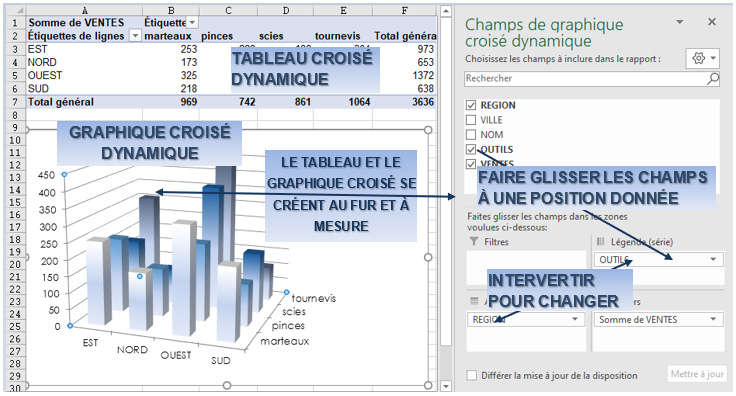Viewport: 736px width, 396px height.
Task: Open the gear tools dropdown
Action: click(703, 58)
